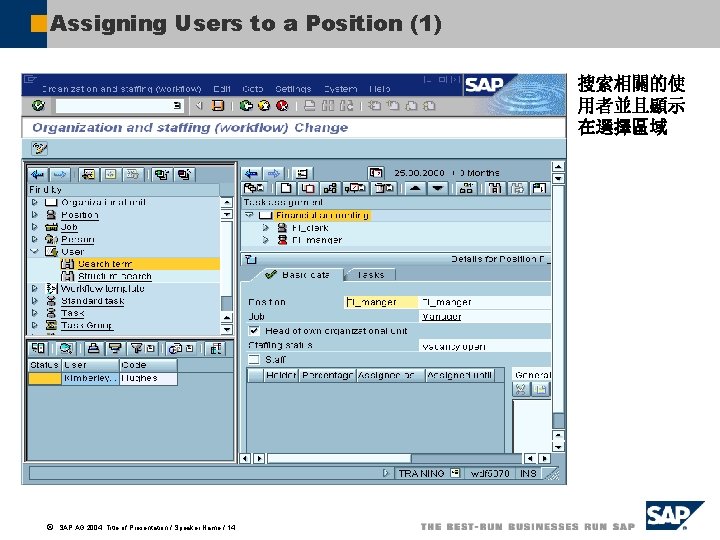Toggle the Staff checkbox
720x540 pixels.
pyautogui.click(x=254, y=359)
